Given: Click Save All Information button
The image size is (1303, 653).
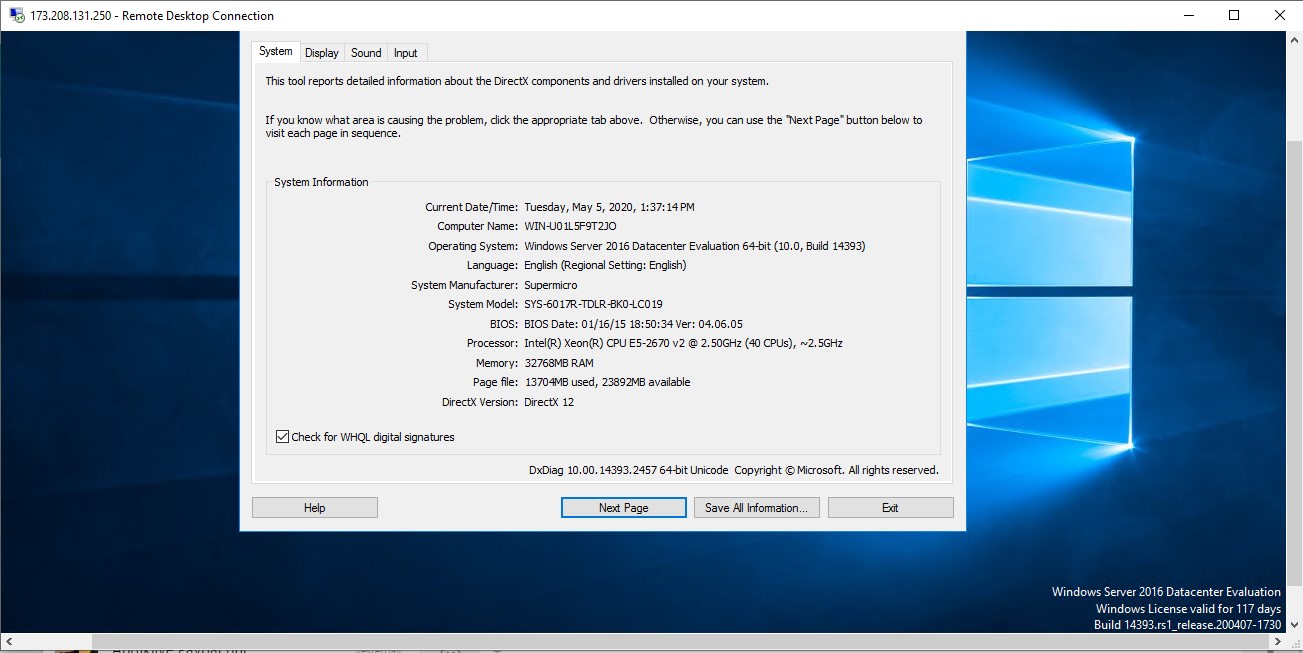Looking at the screenshot, I should pos(757,508).
